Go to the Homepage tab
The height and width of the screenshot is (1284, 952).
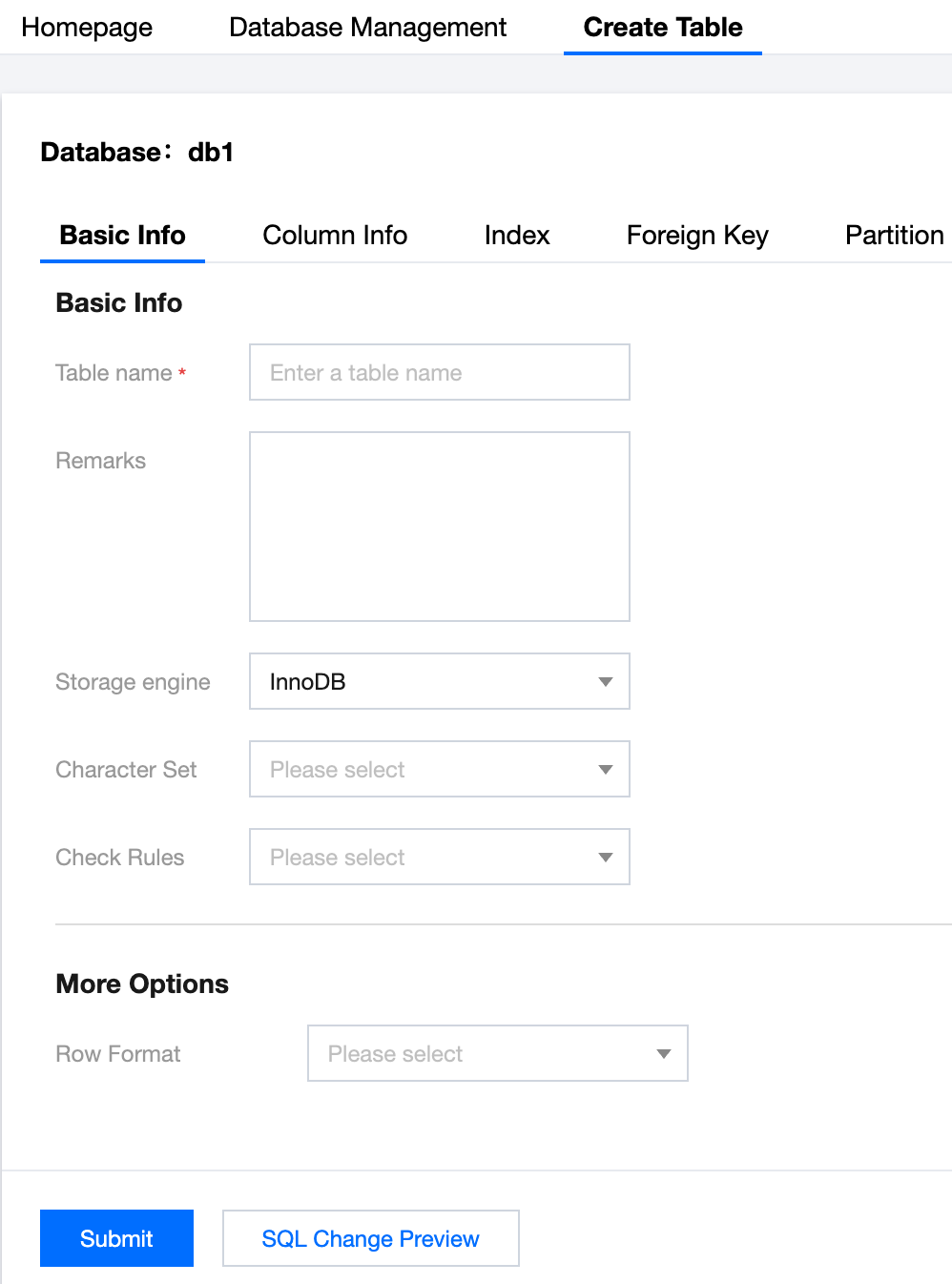point(87,28)
